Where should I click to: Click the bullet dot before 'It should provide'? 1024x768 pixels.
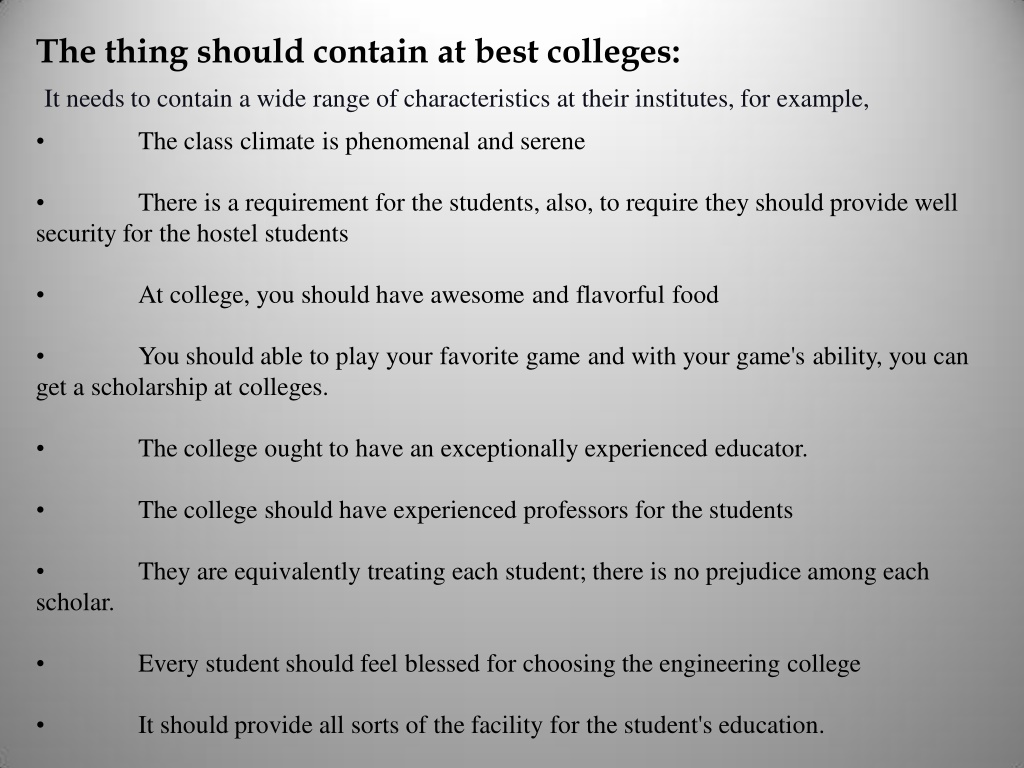pyautogui.click(x=40, y=726)
